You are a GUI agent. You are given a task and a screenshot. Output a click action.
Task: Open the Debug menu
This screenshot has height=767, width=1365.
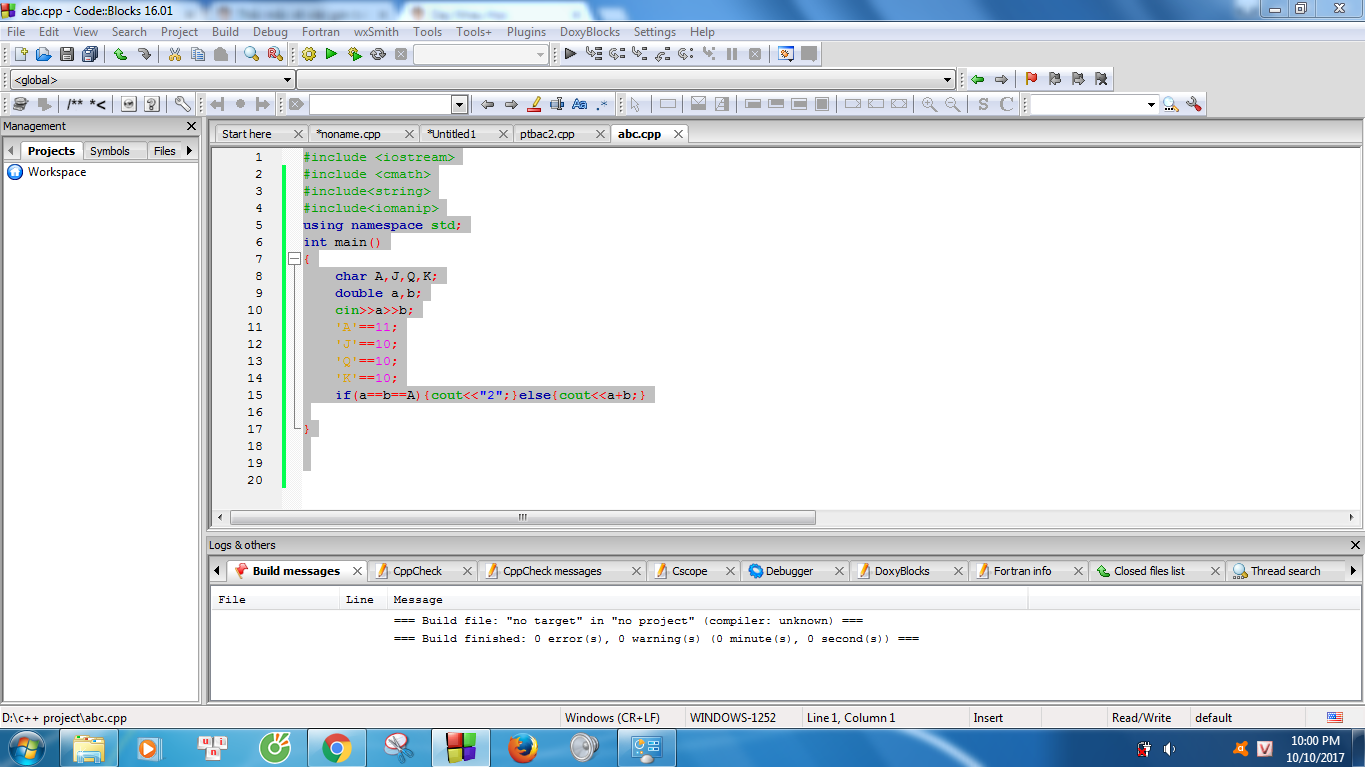click(x=270, y=32)
